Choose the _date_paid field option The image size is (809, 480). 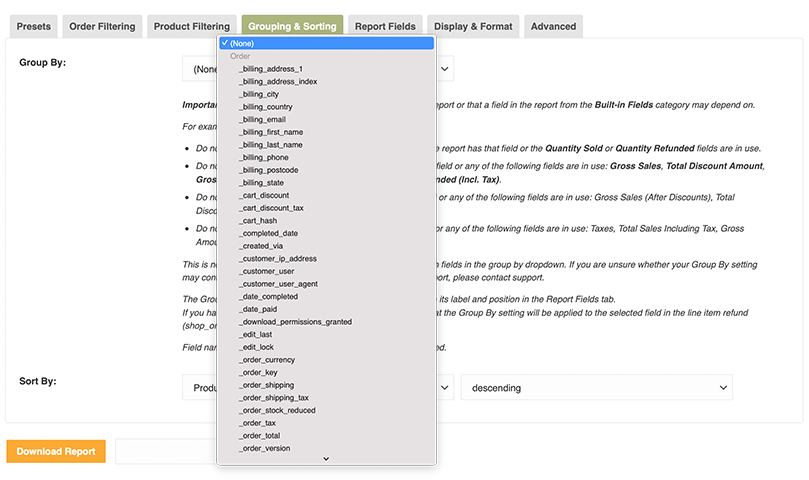[258, 309]
